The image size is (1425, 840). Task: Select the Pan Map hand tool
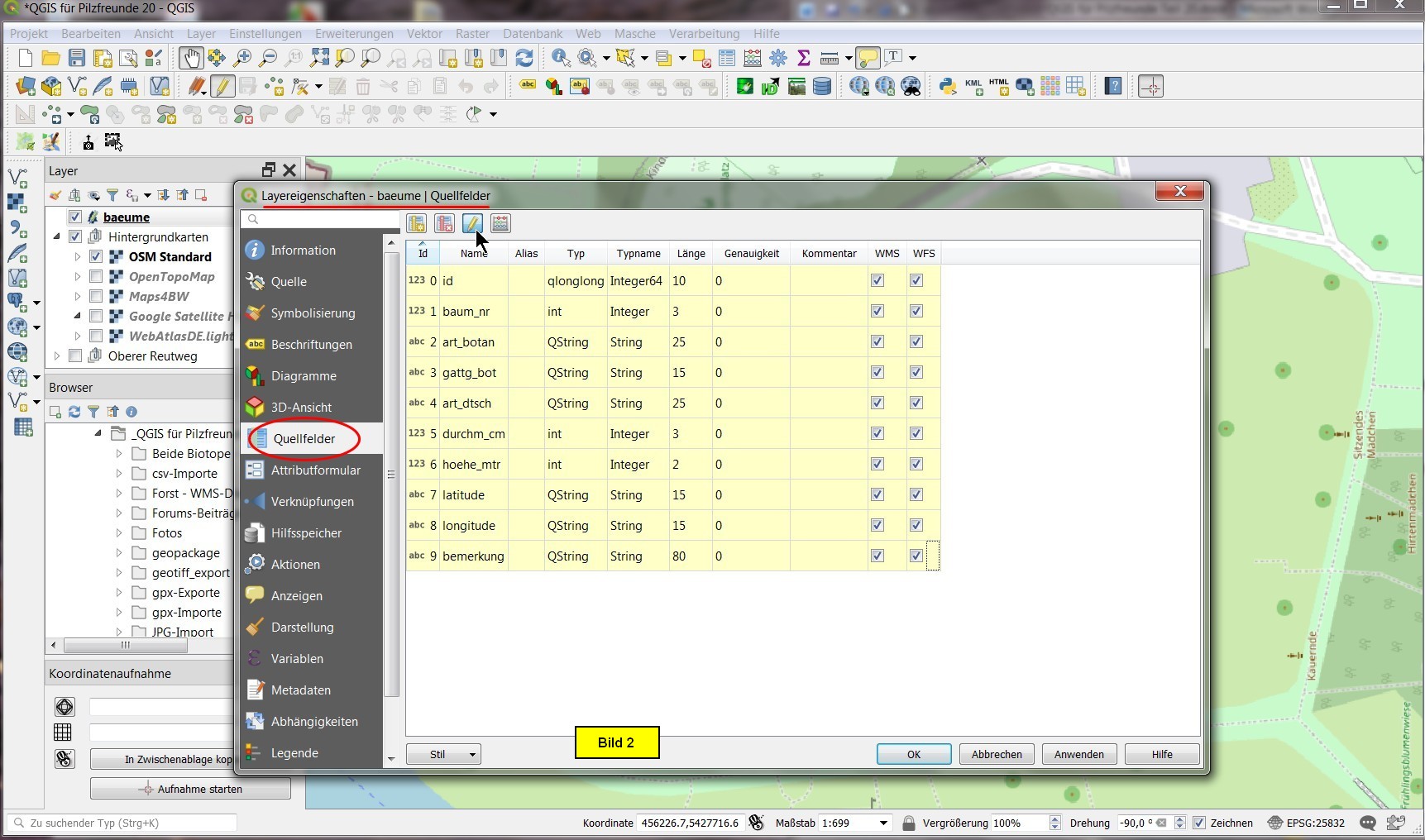191,58
